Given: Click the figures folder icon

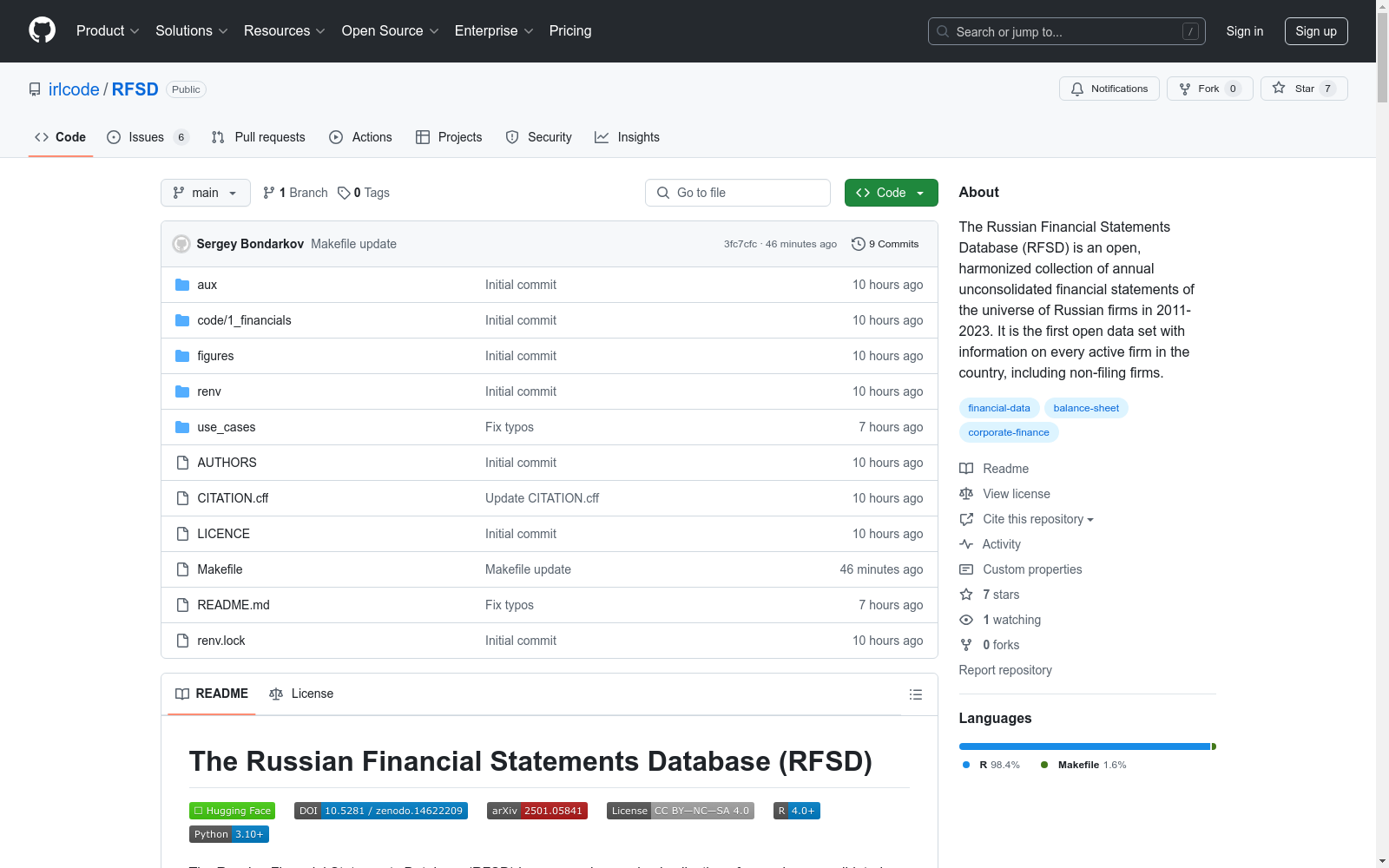Looking at the screenshot, I should click(182, 356).
